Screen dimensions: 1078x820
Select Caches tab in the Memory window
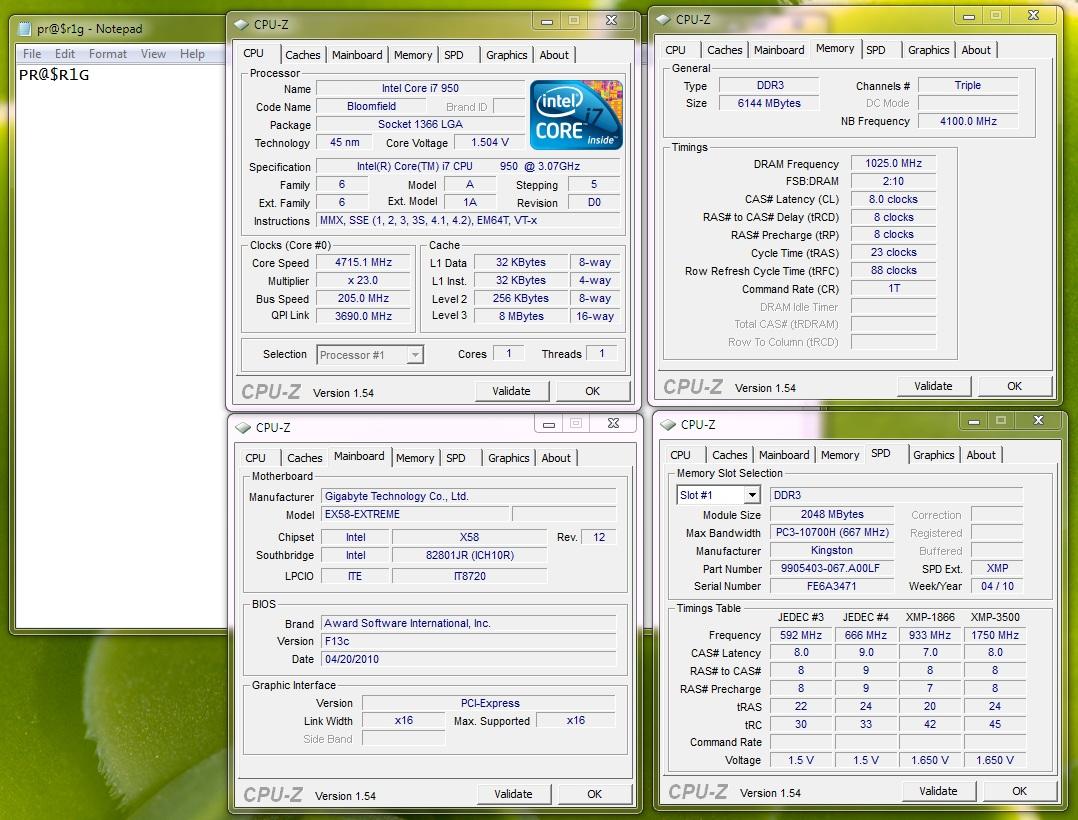tap(725, 50)
